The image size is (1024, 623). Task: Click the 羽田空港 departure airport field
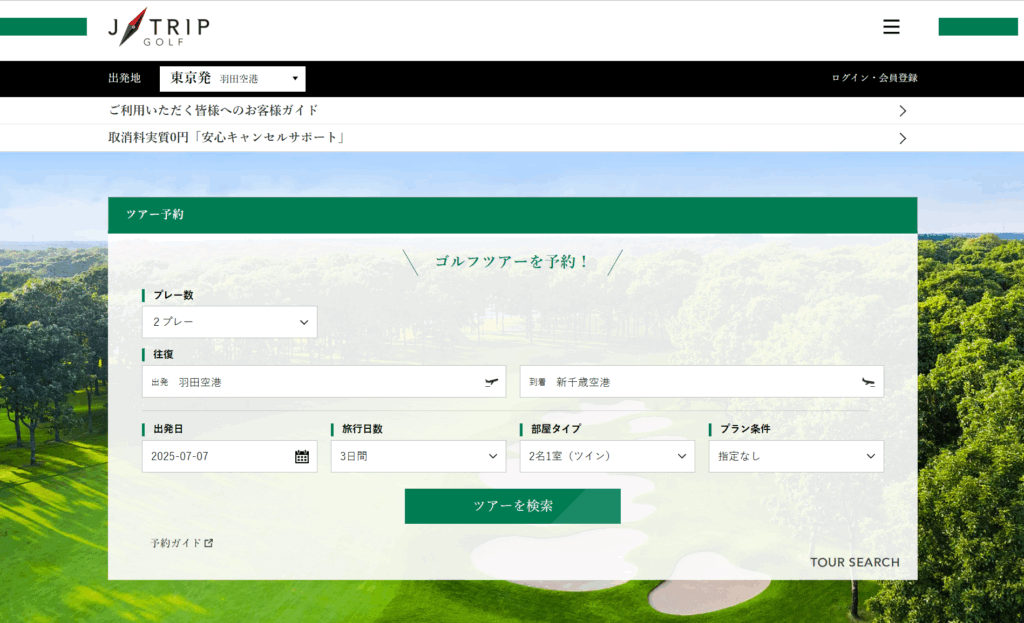(310, 382)
